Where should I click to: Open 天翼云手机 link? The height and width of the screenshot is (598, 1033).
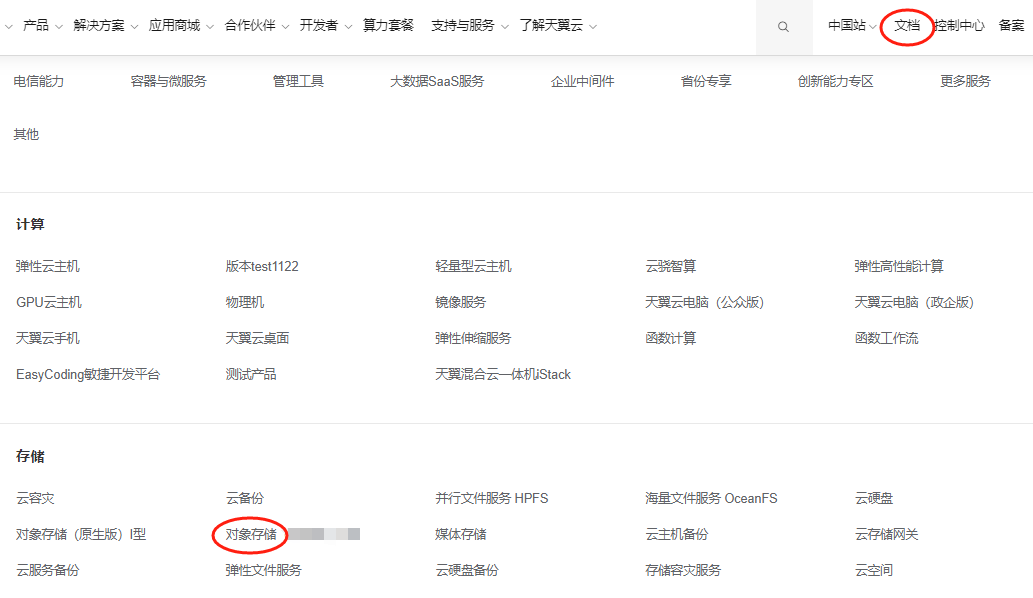click(x=47, y=339)
